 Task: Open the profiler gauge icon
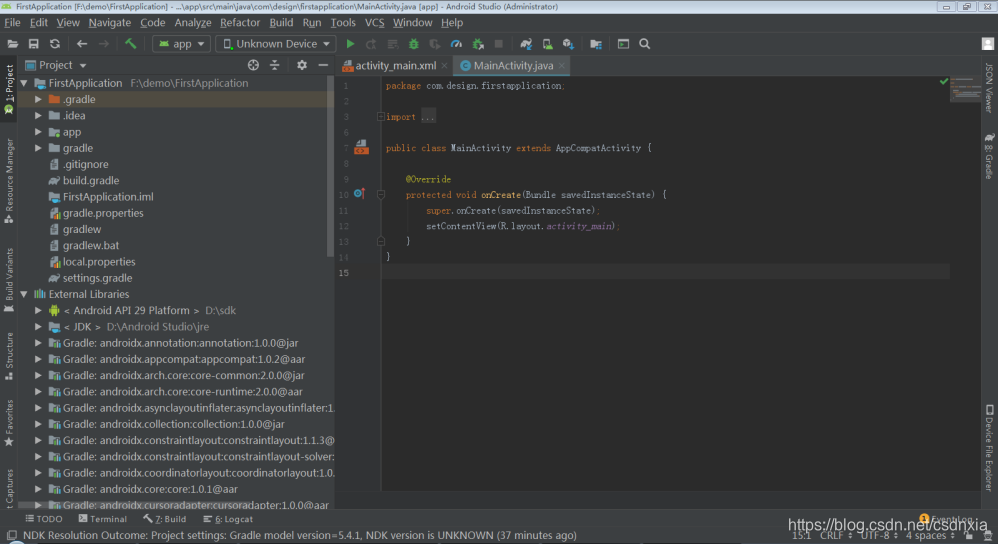click(x=456, y=44)
